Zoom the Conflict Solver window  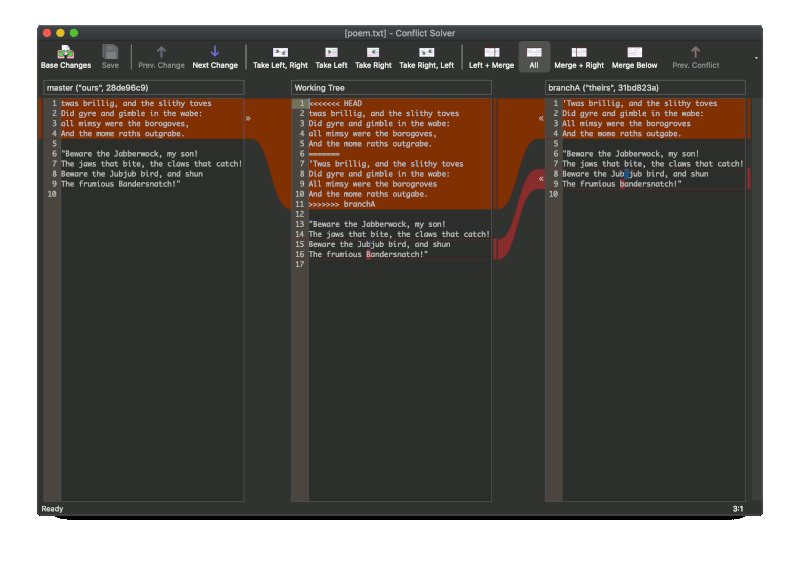tap(74, 33)
